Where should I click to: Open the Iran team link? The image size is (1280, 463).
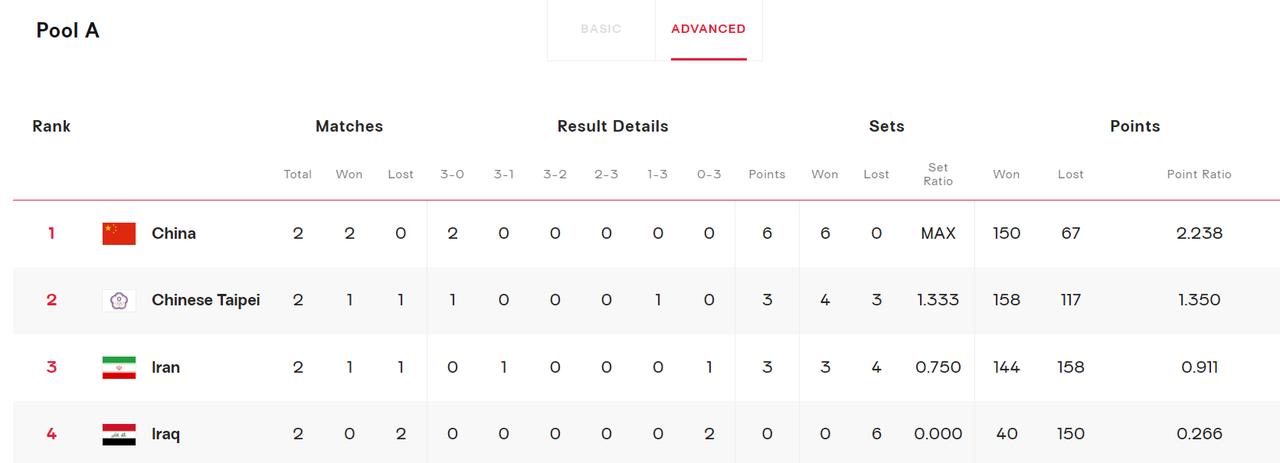tap(166, 367)
